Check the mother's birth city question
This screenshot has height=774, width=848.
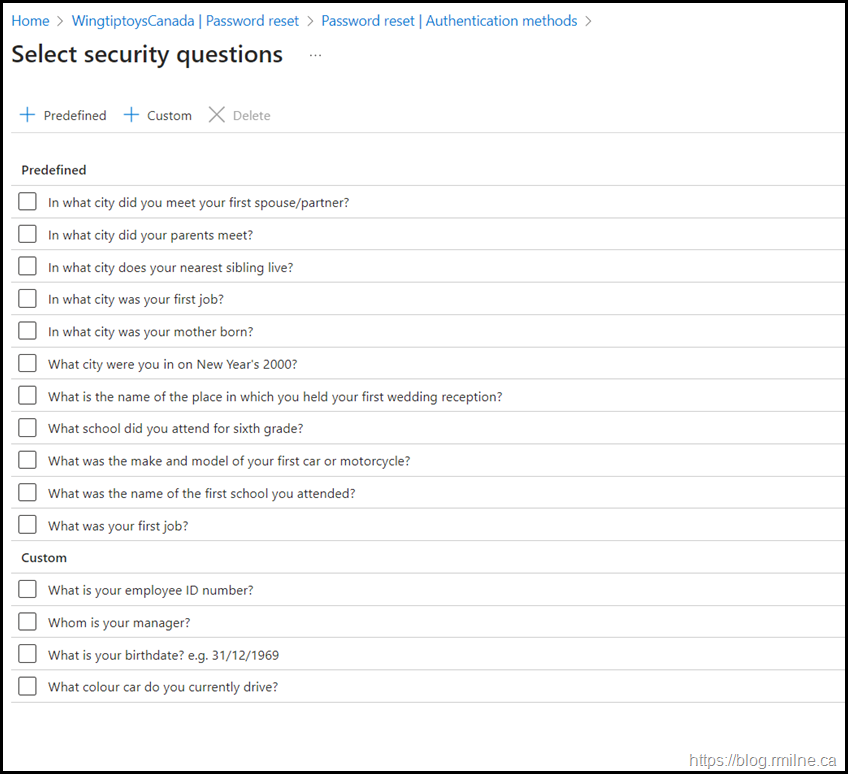(27, 330)
